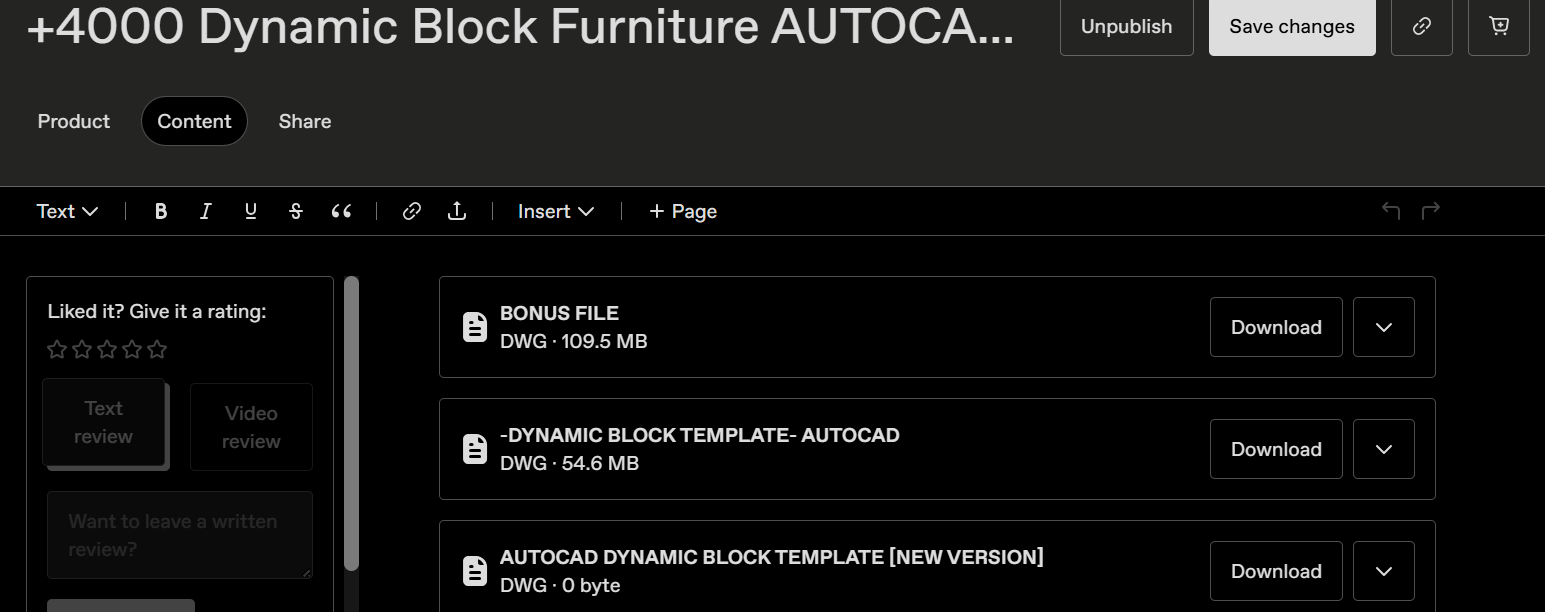Insert a block quote
The width and height of the screenshot is (1545, 612).
pyautogui.click(x=341, y=211)
